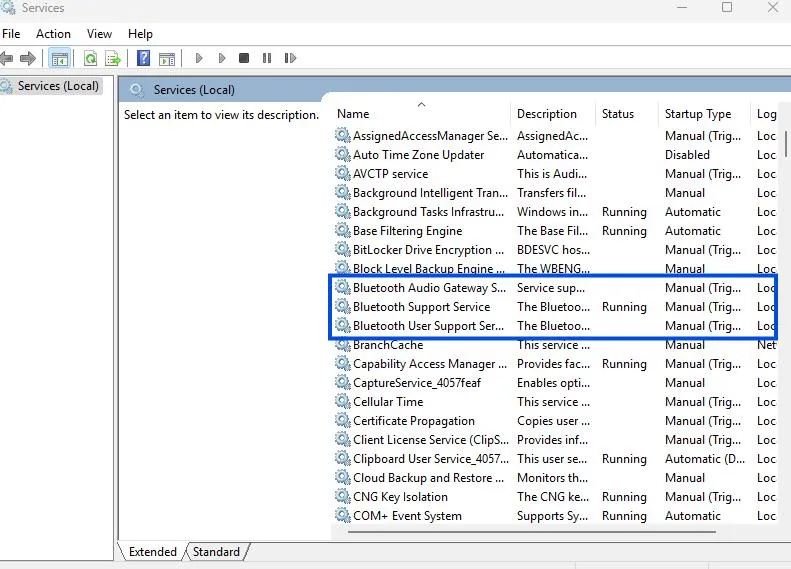The height and width of the screenshot is (569, 791).
Task: Click the Stop Service square icon
Action: click(x=244, y=59)
